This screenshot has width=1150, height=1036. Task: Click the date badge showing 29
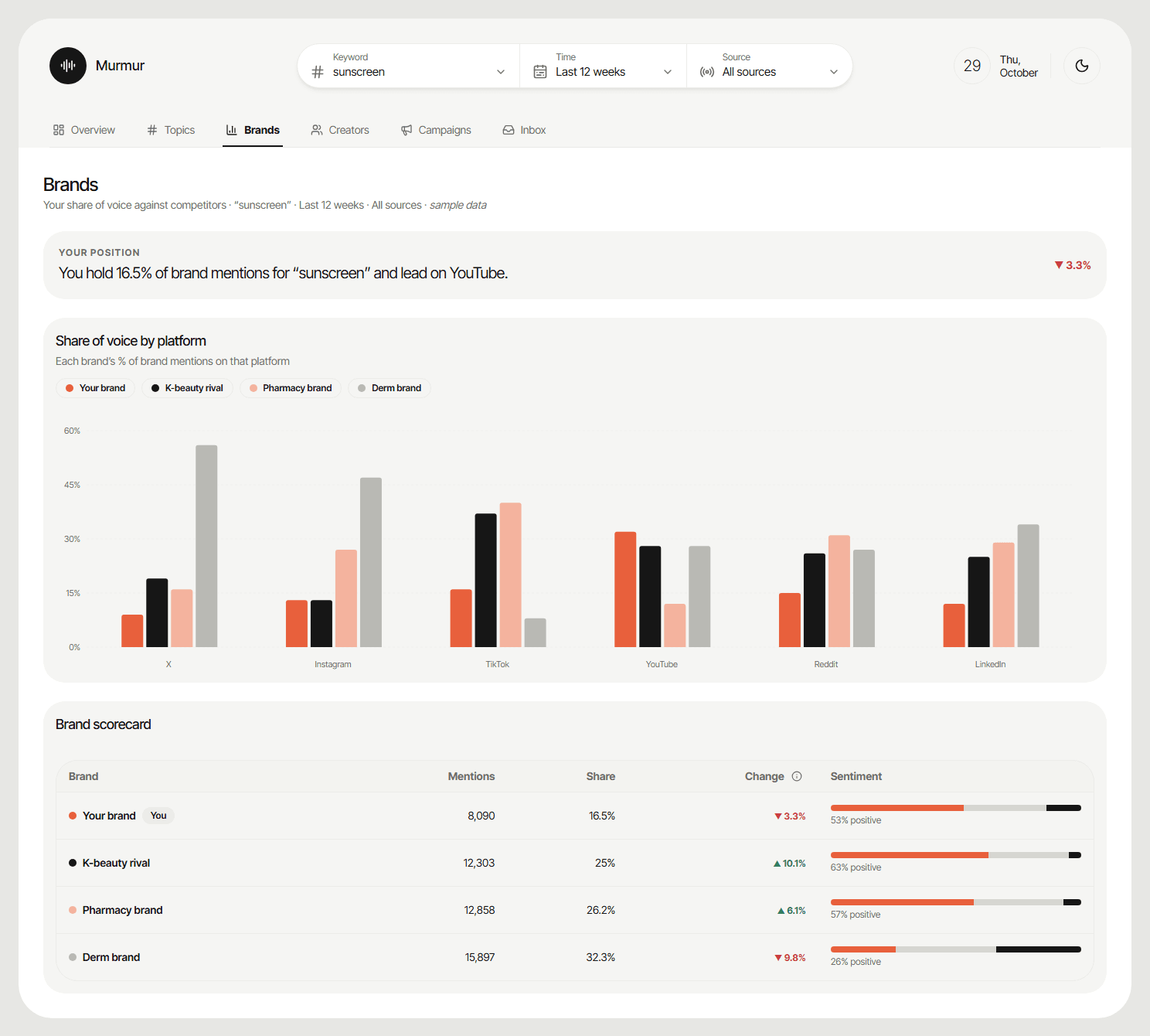pyautogui.click(x=972, y=66)
